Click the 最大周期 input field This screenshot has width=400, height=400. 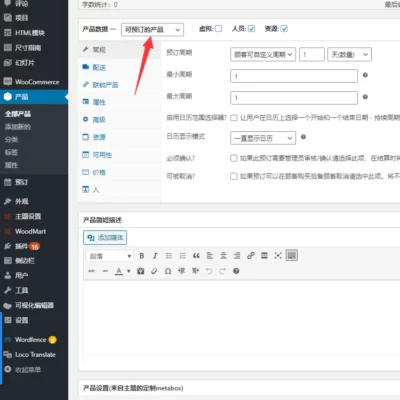coord(294,98)
